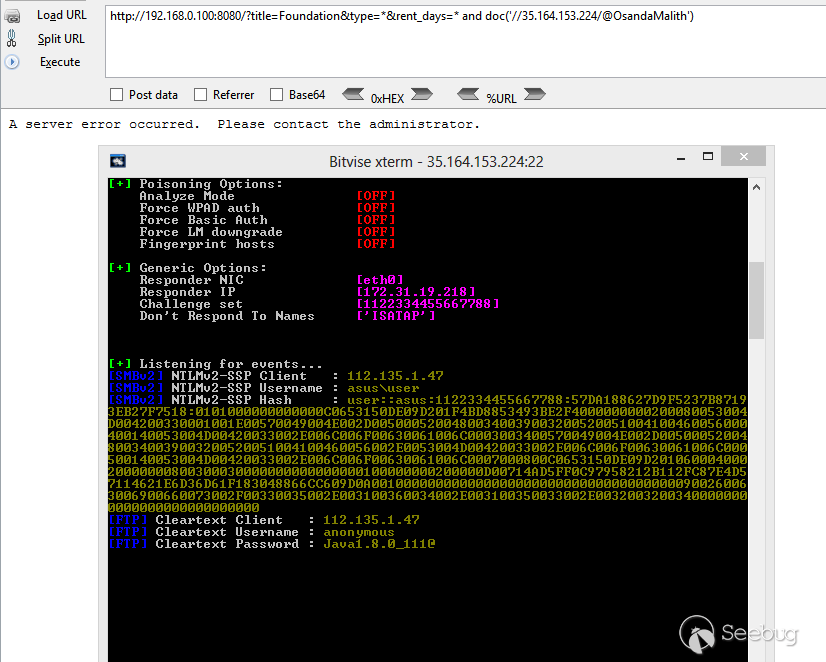Click the Split URL button label
Viewport: 826px width, 662px height.
pyautogui.click(x=61, y=39)
